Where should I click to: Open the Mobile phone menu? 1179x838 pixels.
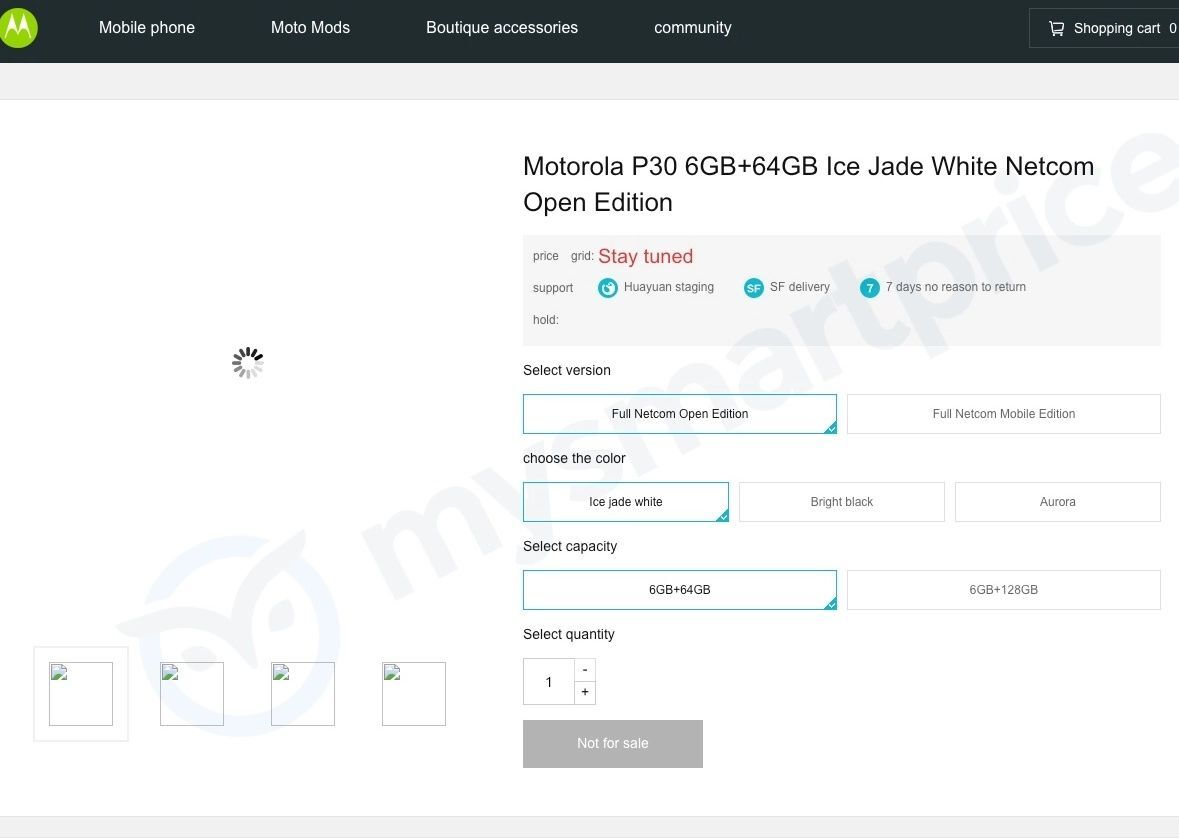click(146, 27)
